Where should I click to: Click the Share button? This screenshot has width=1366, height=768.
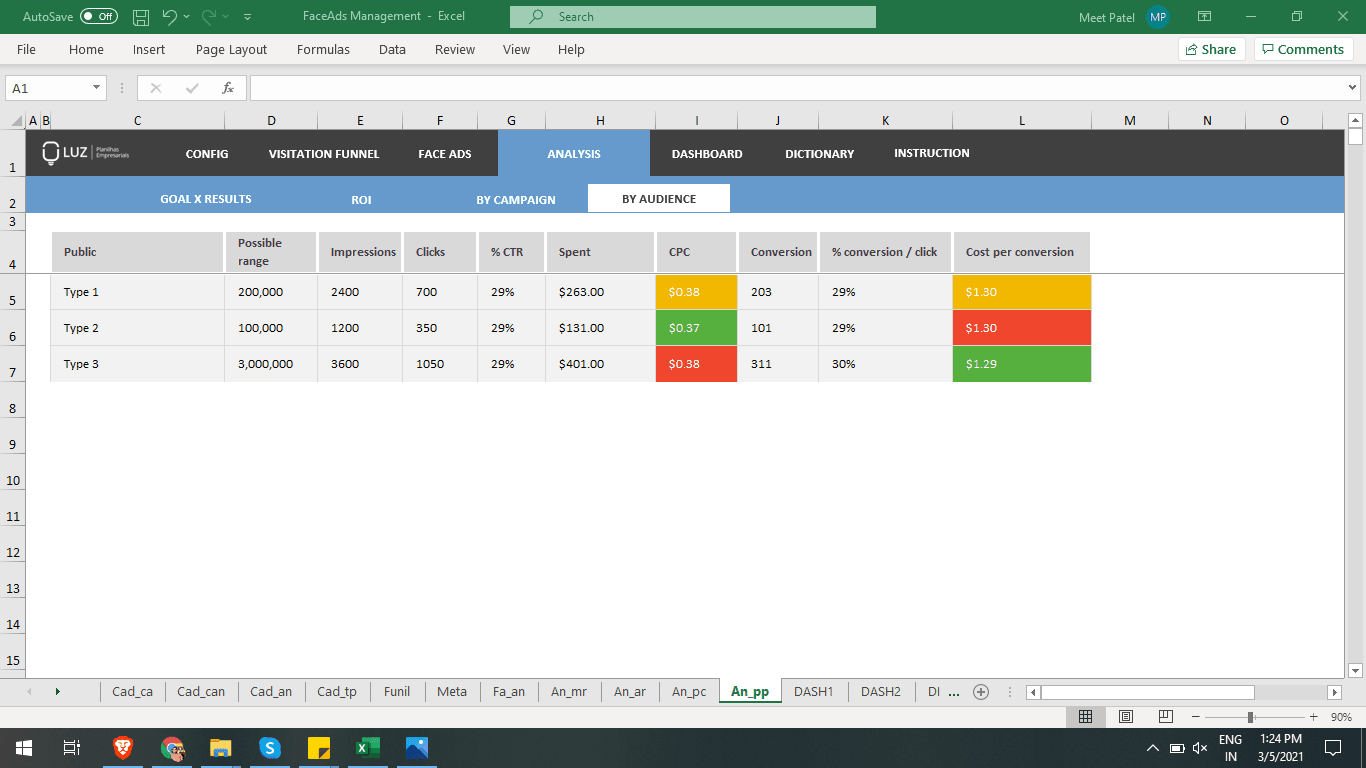[1210, 49]
